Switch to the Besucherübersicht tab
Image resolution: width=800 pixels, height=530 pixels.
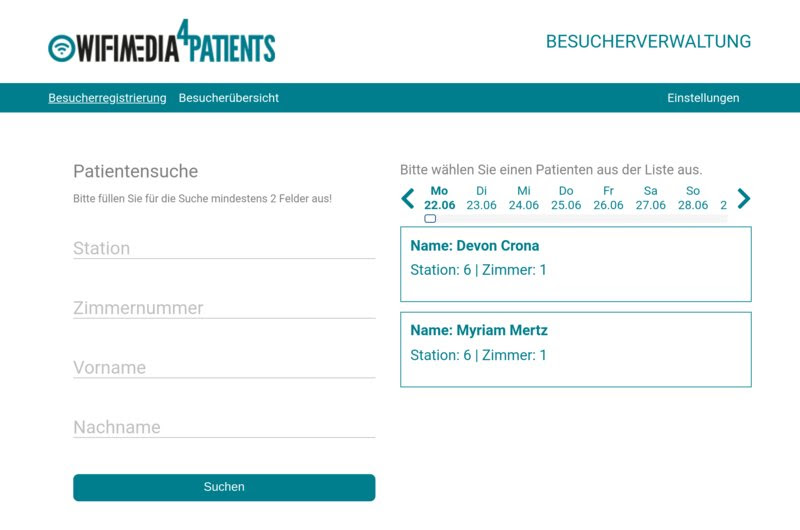(x=229, y=98)
